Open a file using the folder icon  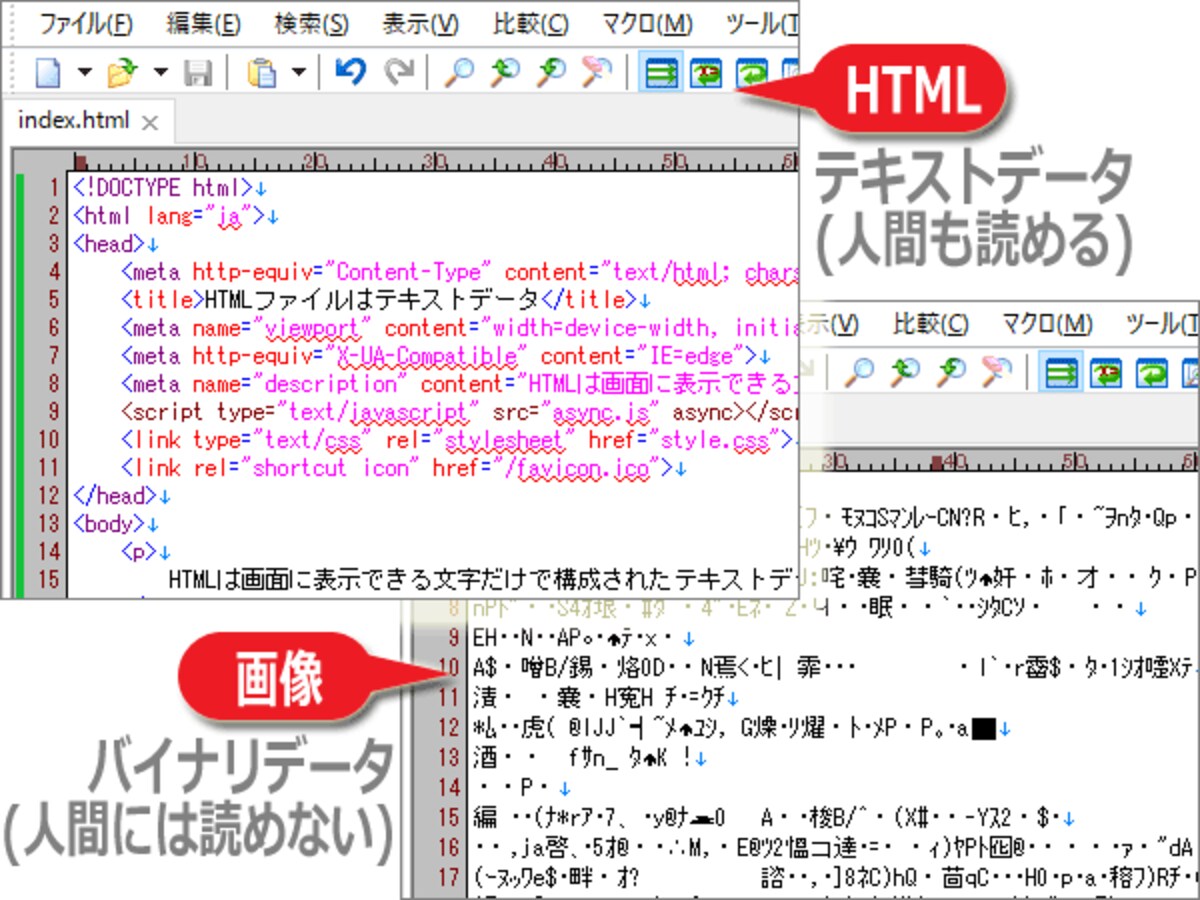[123, 72]
